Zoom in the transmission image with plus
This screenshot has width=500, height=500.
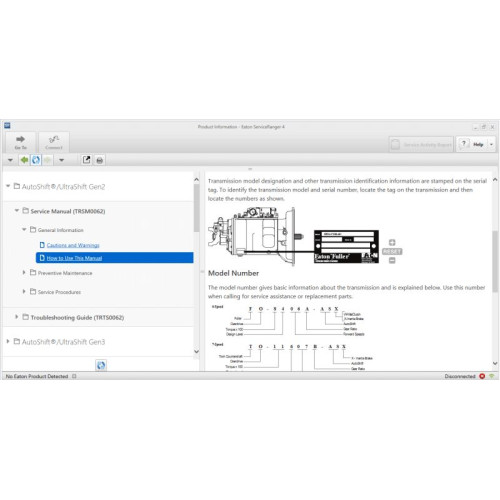[392, 242]
